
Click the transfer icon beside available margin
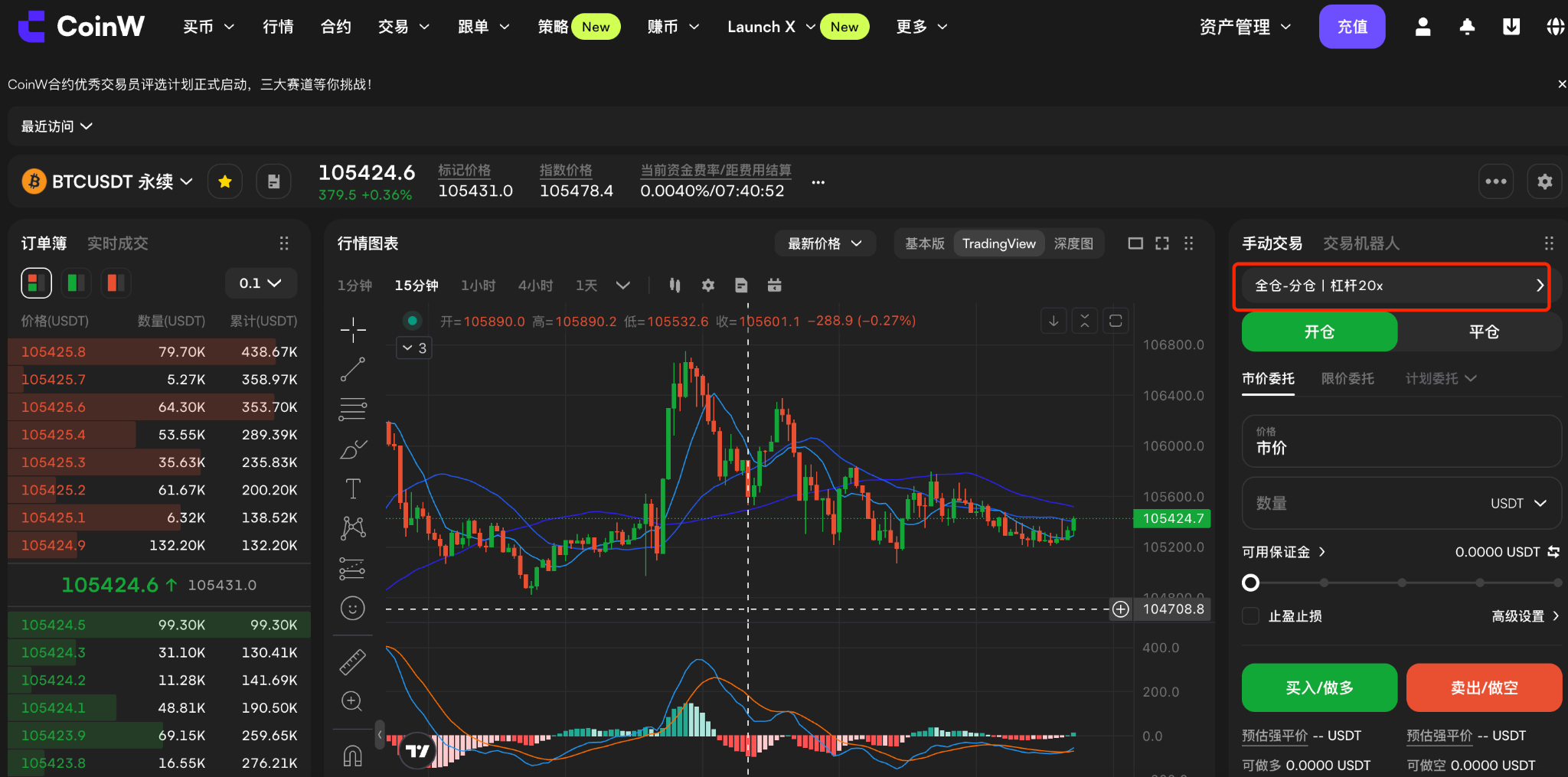click(x=1553, y=552)
